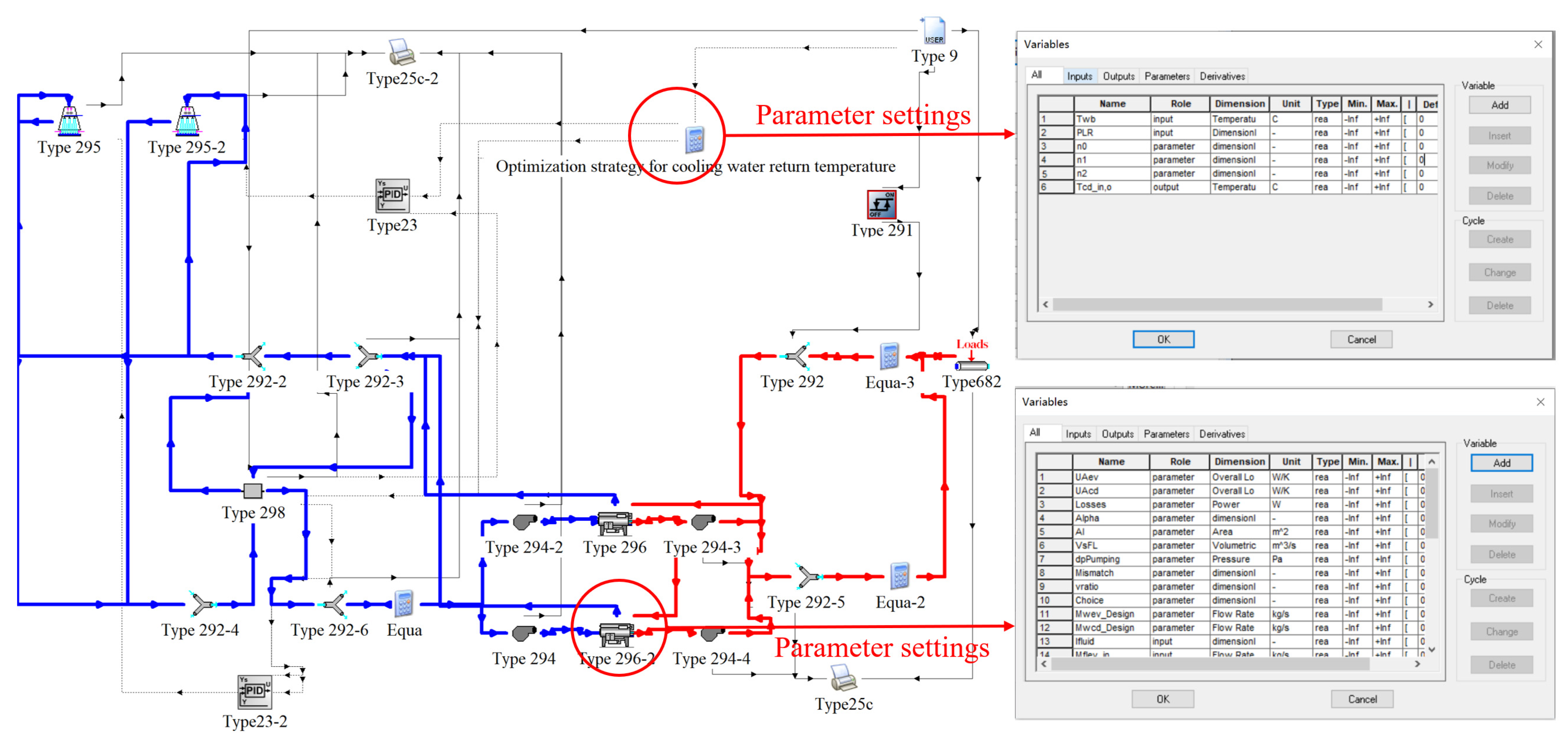Select the Tcd_in,o output row
This screenshot has height=740, width=1568.
point(1094,187)
